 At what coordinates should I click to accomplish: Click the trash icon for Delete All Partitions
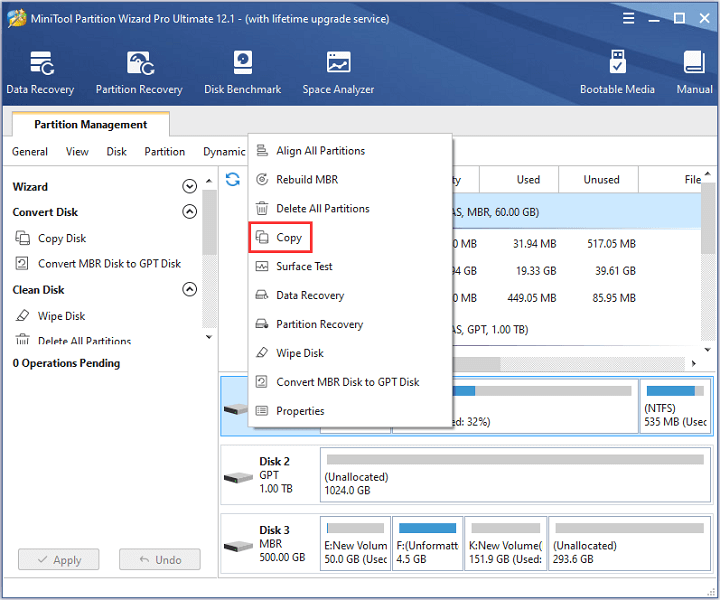coord(262,208)
